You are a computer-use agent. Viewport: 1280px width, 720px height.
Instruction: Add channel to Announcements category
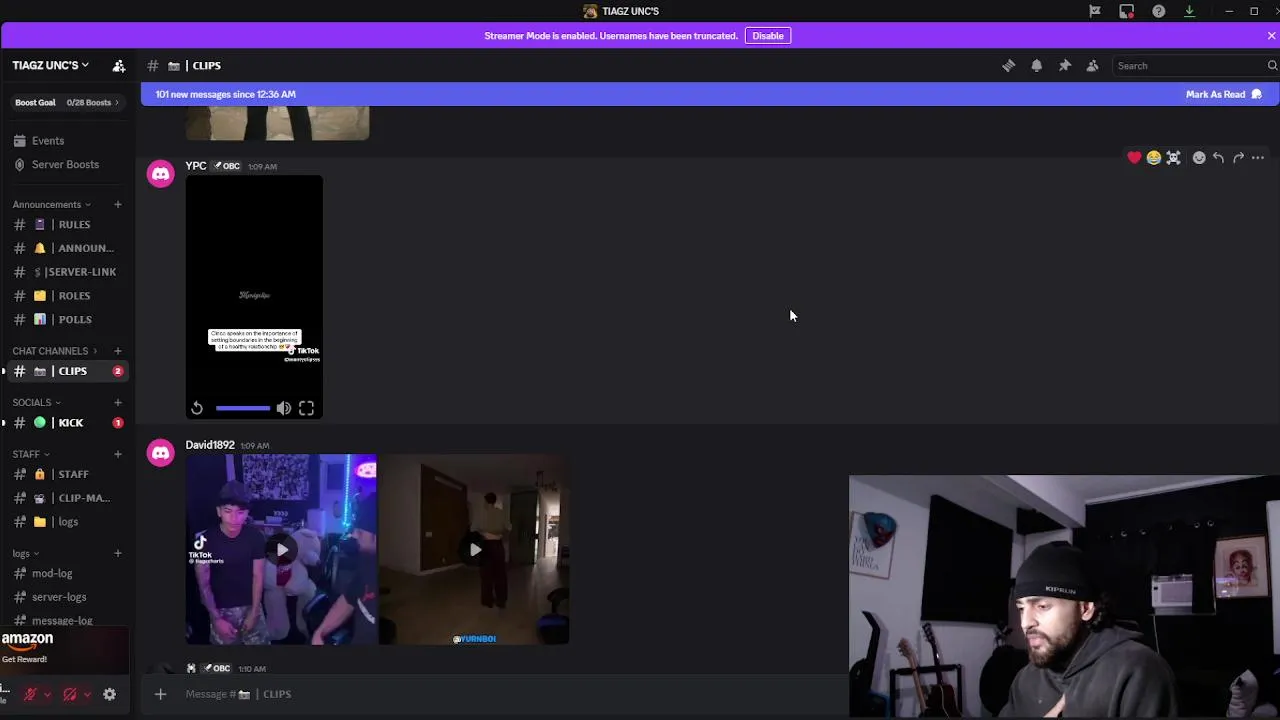[117, 204]
